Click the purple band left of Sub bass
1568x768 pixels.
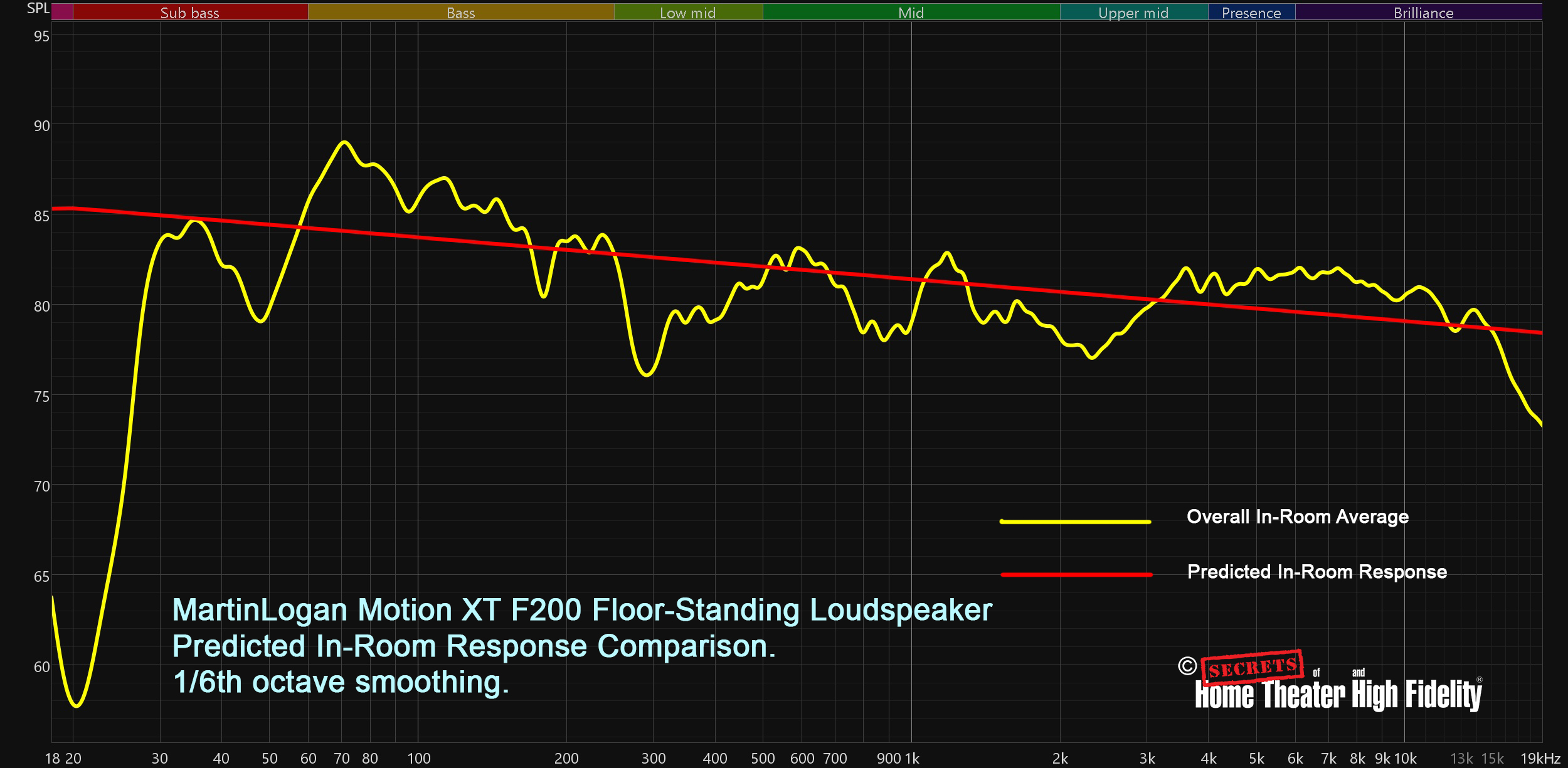[x=62, y=11]
